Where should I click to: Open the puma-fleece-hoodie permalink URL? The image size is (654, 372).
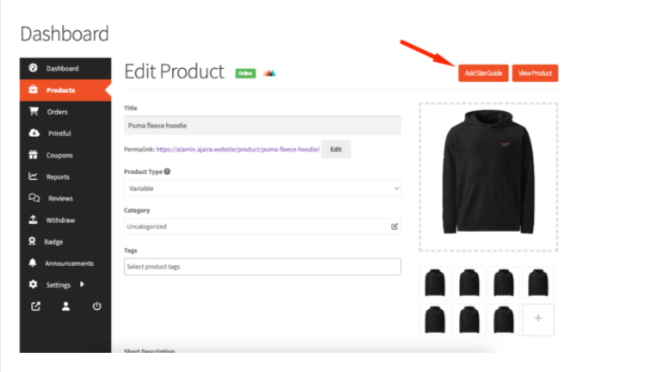pyautogui.click(x=238, y=149)
